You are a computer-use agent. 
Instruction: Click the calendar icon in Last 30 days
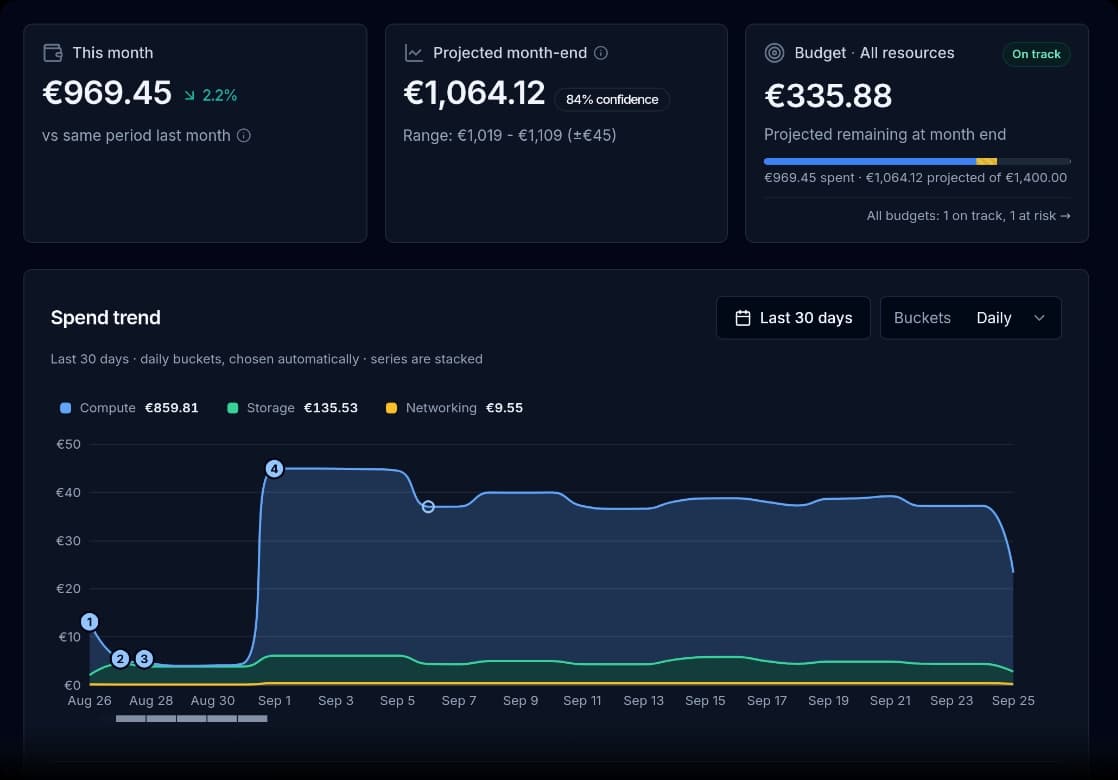(x=743, y=318)
